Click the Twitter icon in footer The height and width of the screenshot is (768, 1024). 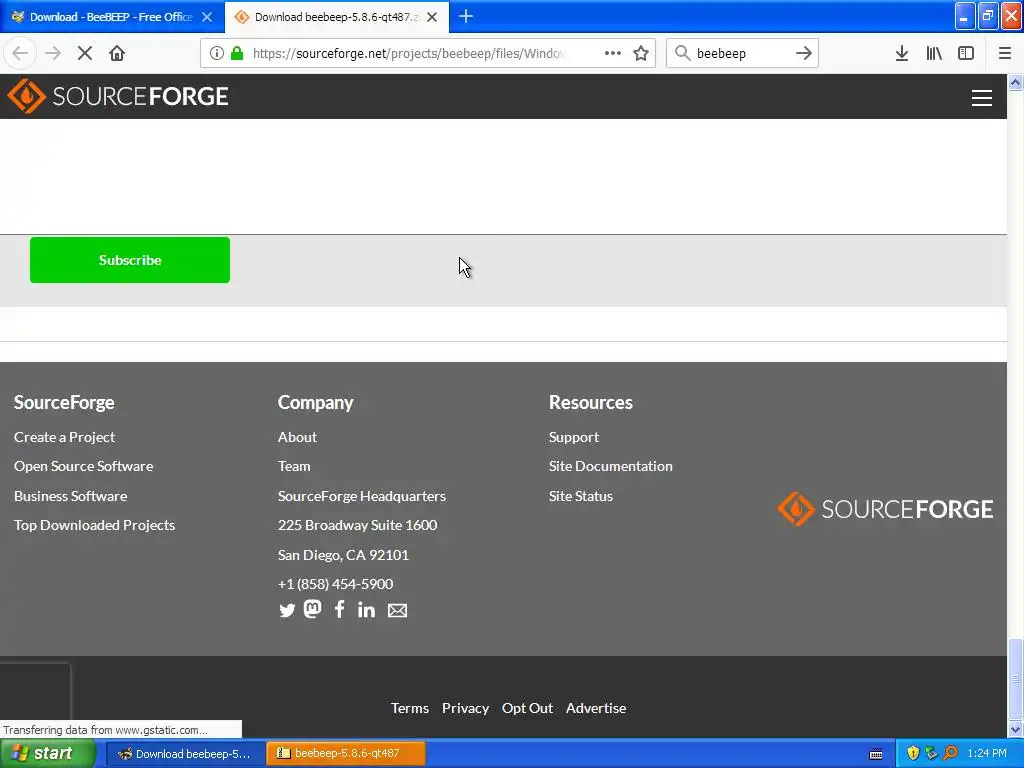287,610
